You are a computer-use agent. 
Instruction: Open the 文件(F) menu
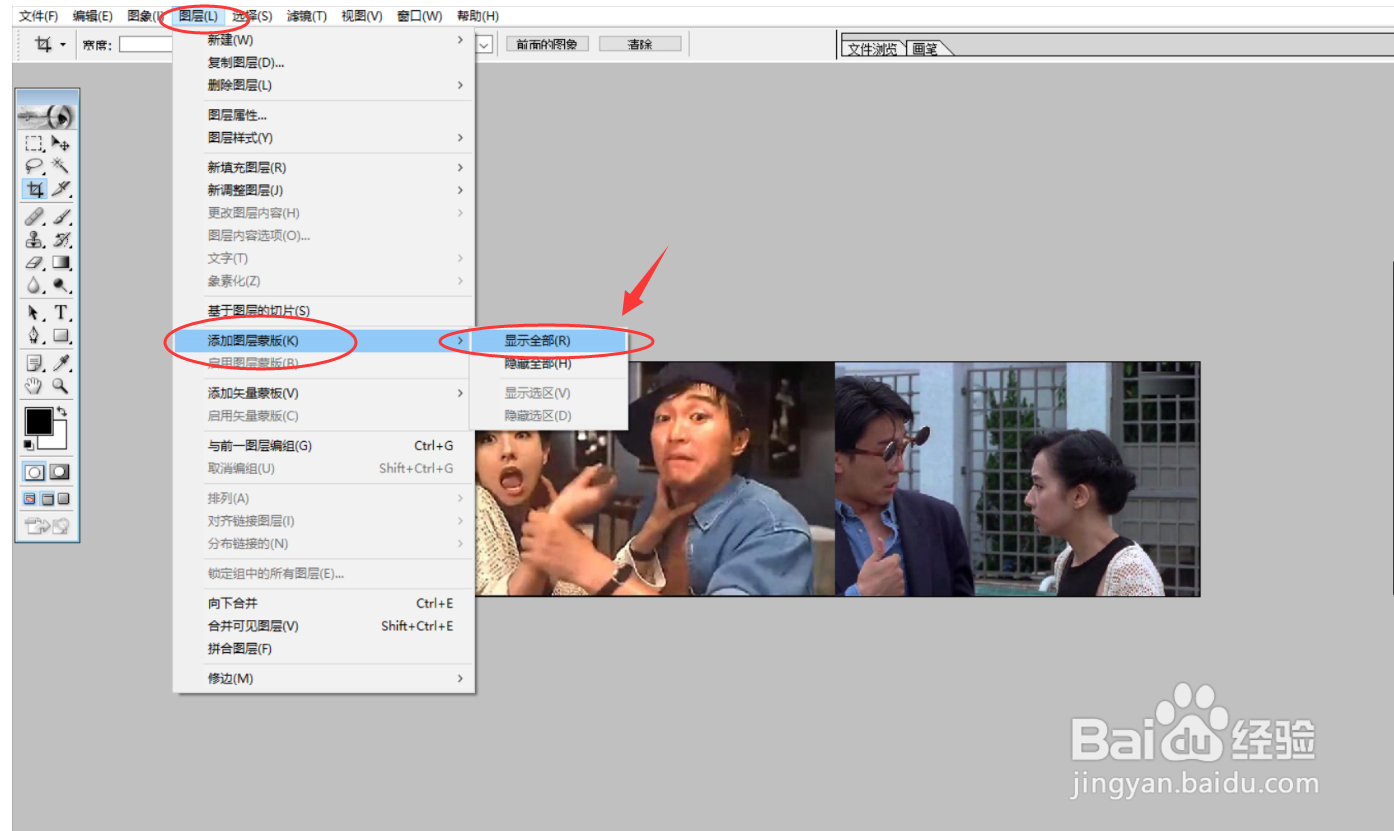coord(39,16)
